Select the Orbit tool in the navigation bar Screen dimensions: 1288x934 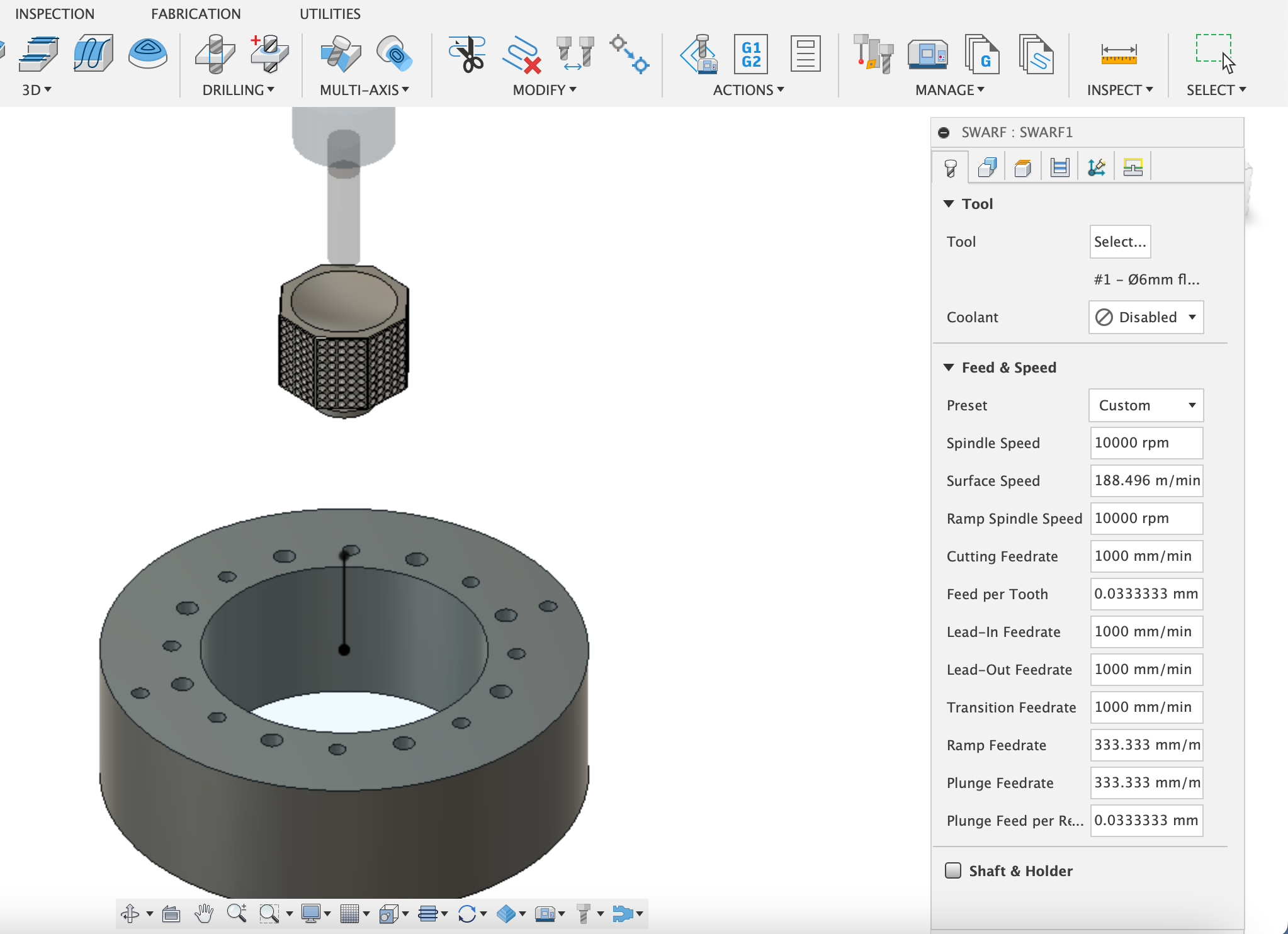[131, 914]
